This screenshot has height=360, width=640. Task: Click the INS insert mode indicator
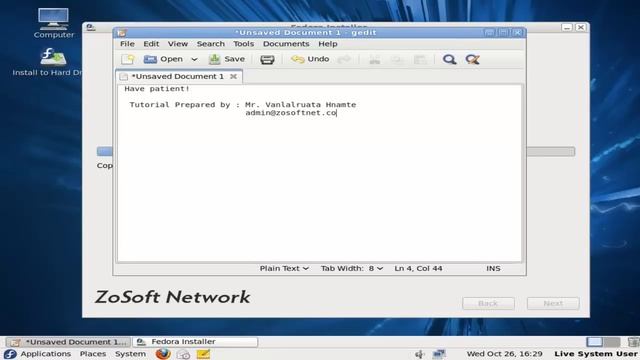pyautogui.click(x=493, y=269)
